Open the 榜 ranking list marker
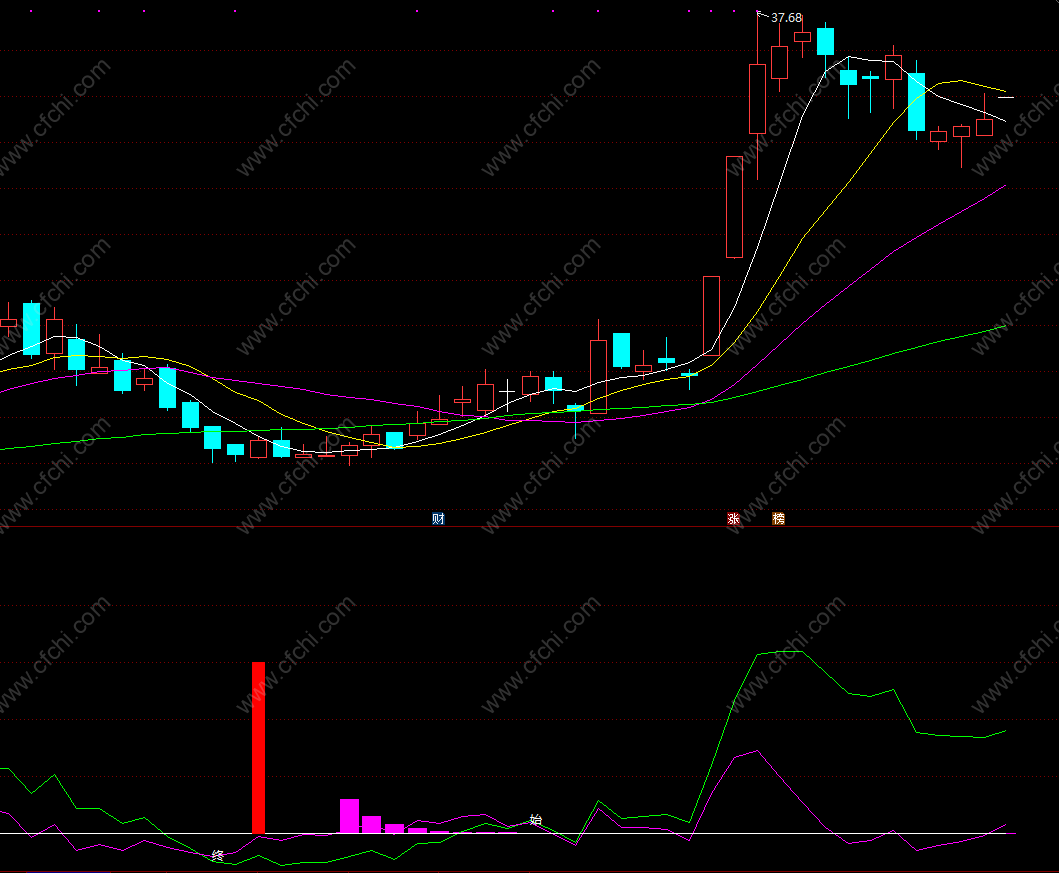The width and height of the screenshot is (1059, 873). [x=779, y=519]
